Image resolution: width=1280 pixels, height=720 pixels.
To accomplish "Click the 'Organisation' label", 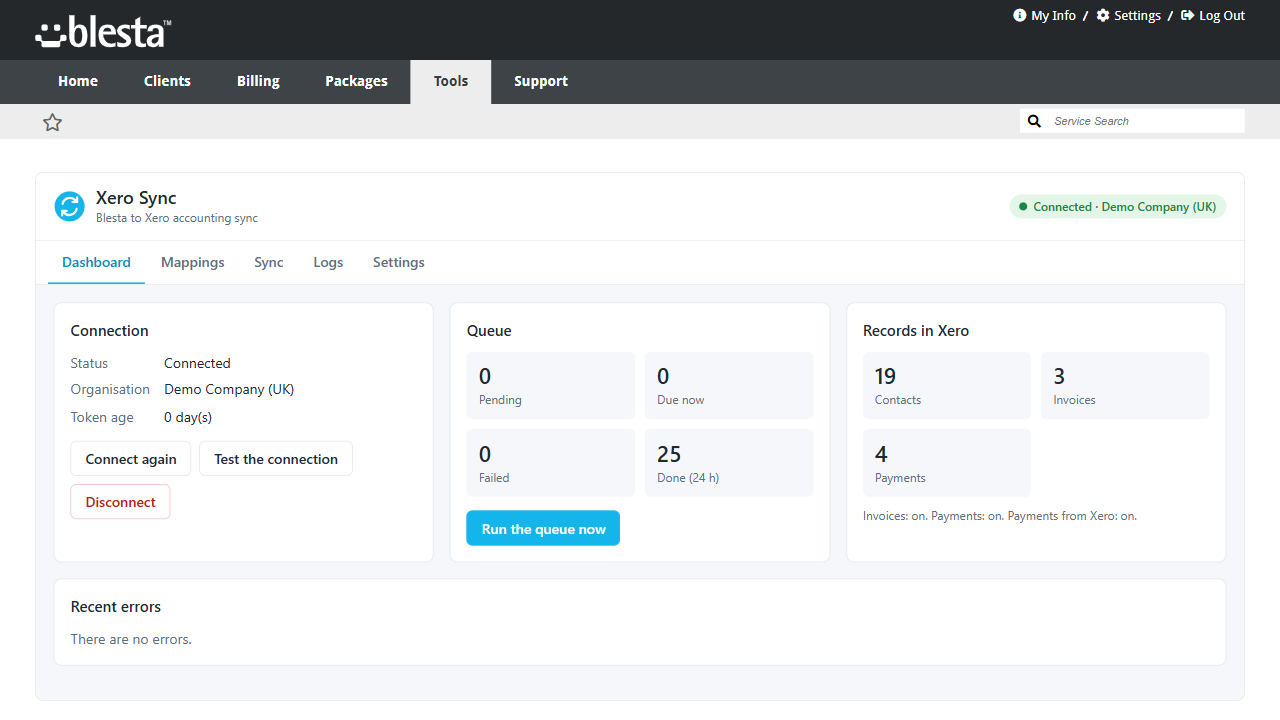I will tap(110, 389).
